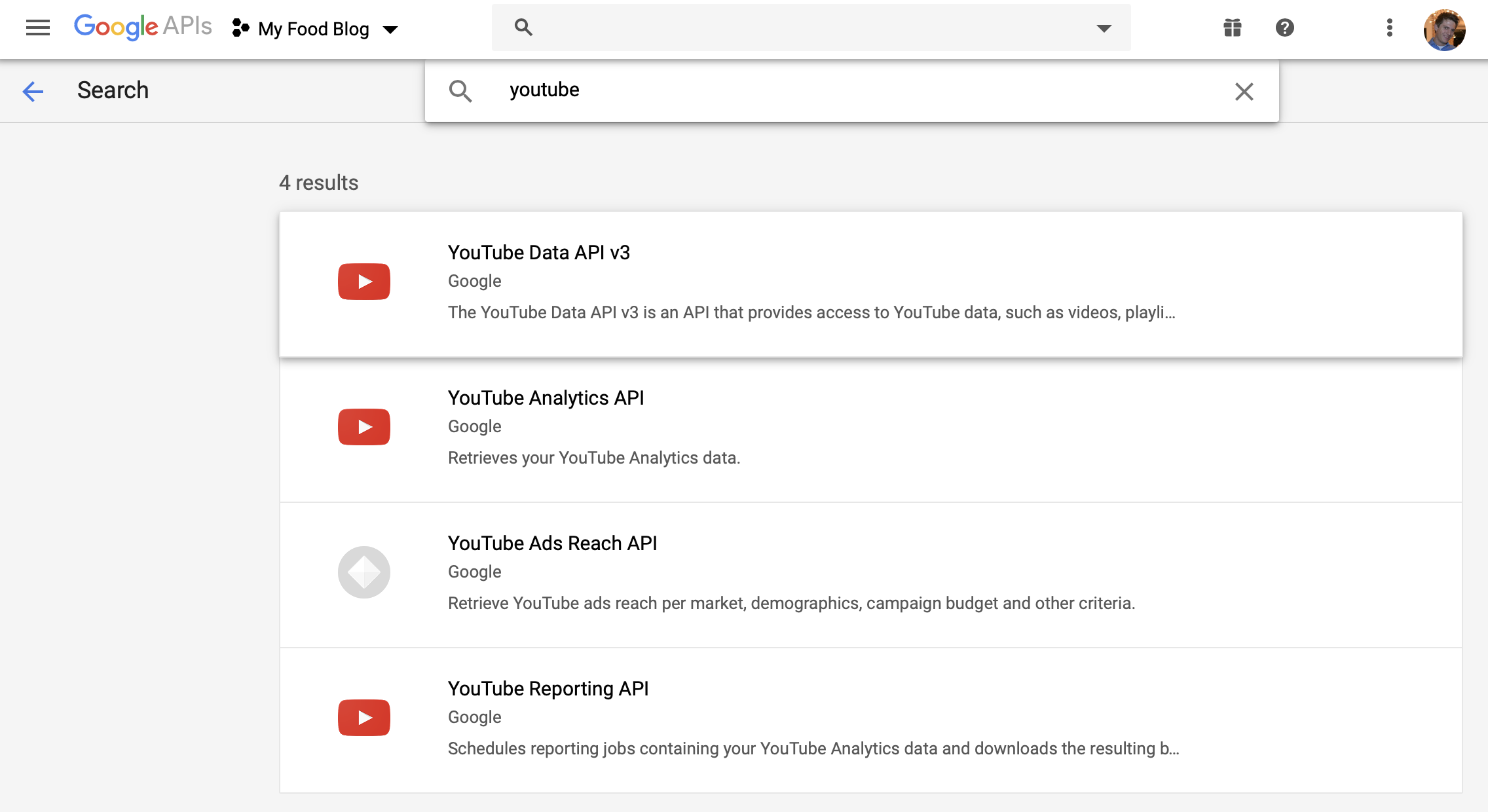
Task: Click the magnifier in the API search box
Action: (460, 91)
